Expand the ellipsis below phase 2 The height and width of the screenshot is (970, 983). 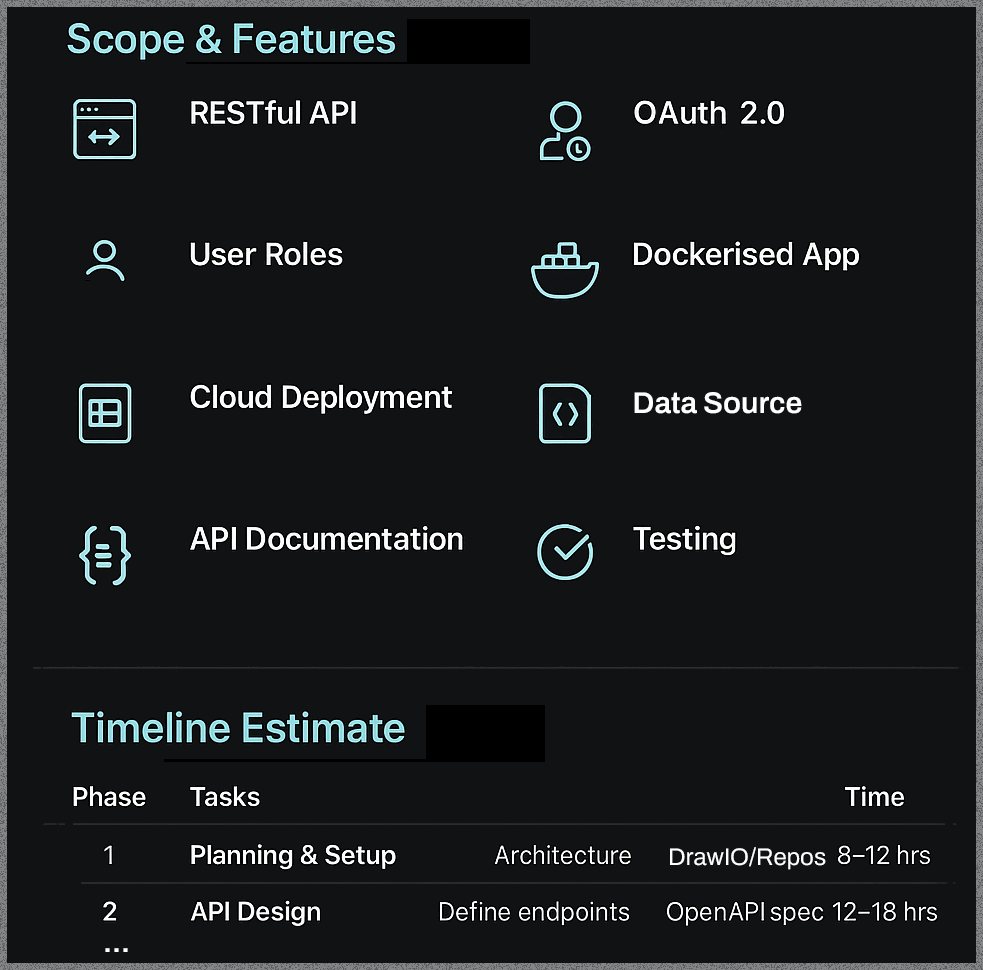click(116, 947)
